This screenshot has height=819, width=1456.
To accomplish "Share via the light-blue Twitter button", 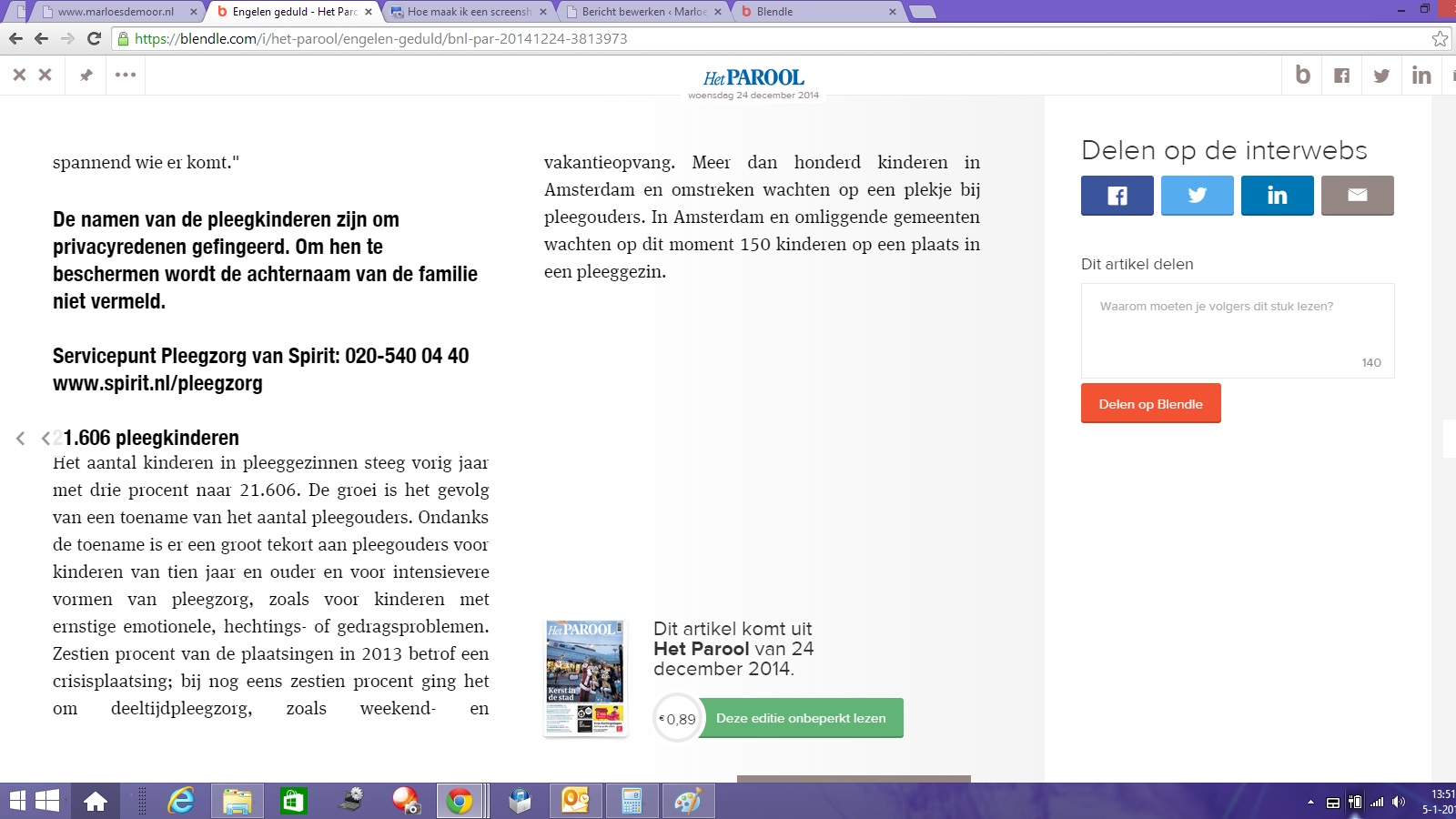I will [x=1197, y=196].
